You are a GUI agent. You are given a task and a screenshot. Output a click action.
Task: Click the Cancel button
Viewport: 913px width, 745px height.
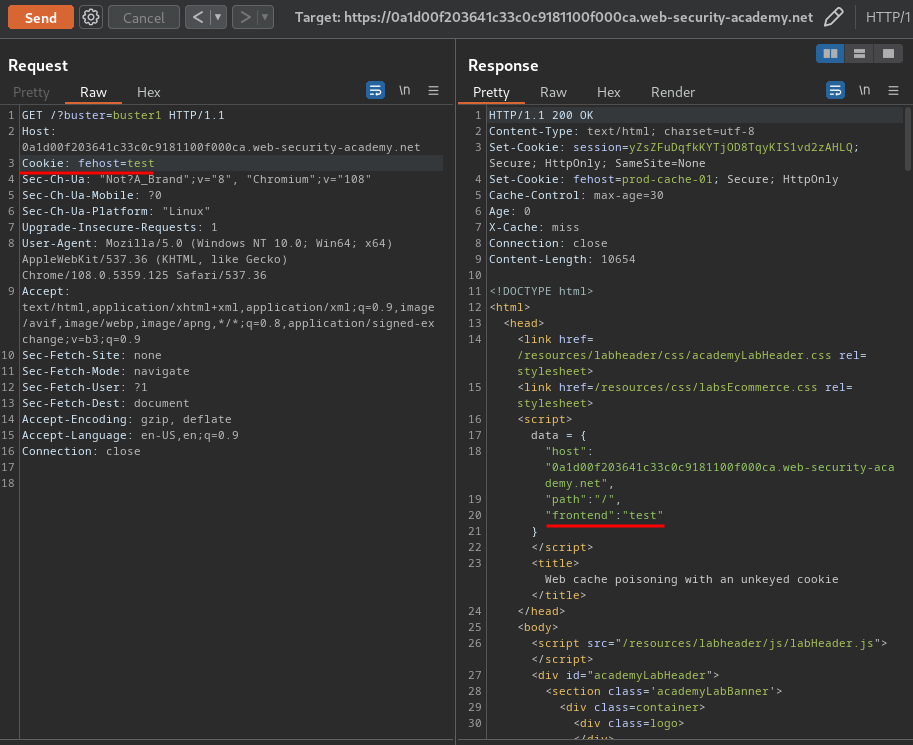144,17
